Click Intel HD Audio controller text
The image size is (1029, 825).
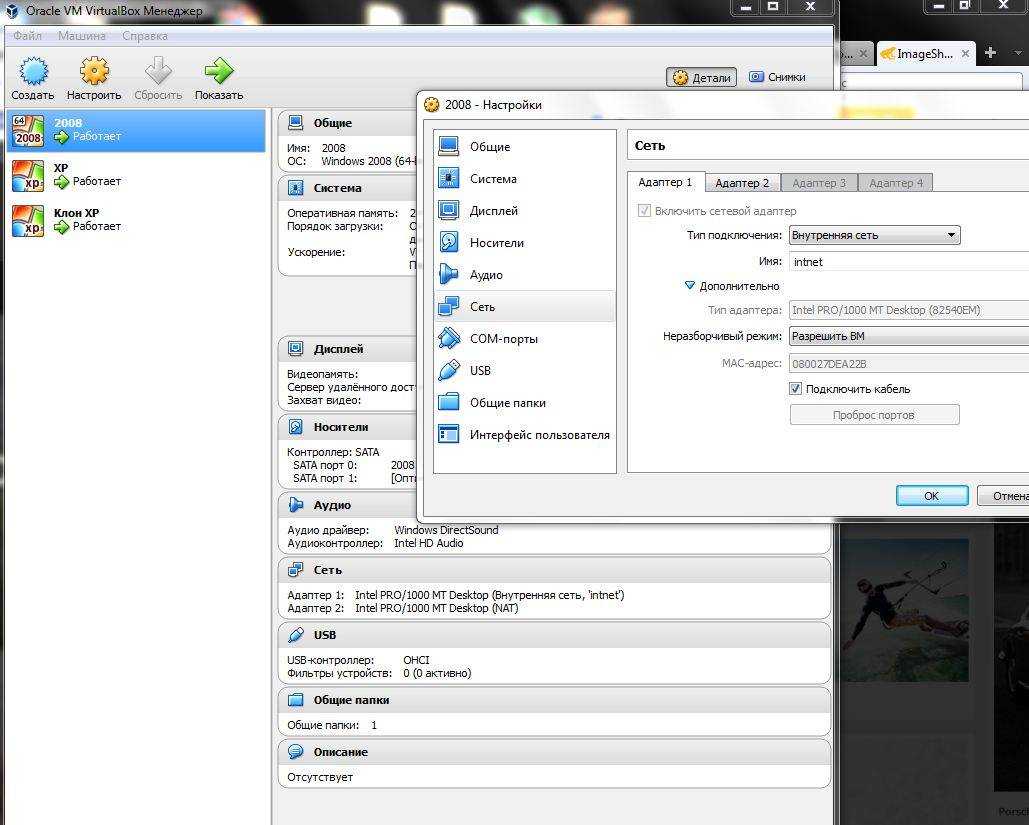[429, 543]
